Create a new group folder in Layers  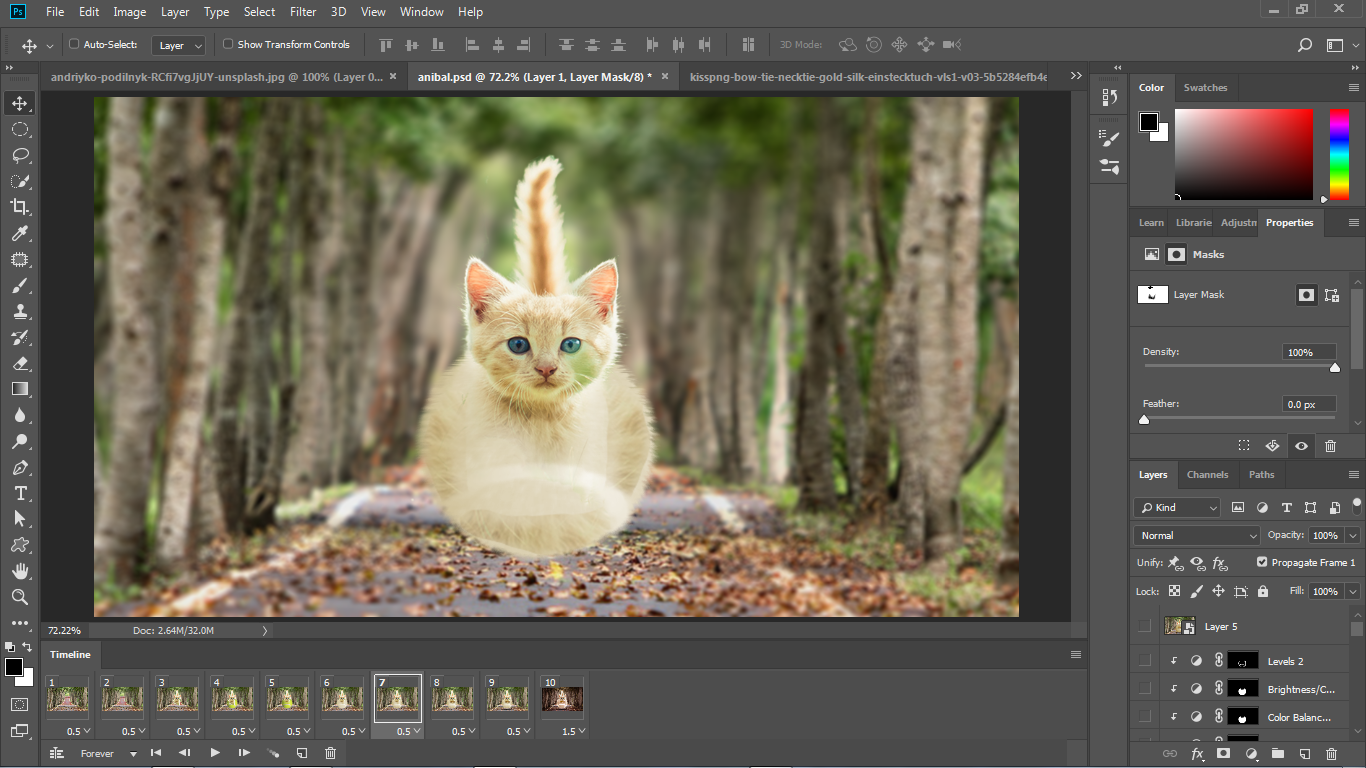pyautogui.click(x=1277, y=754)
